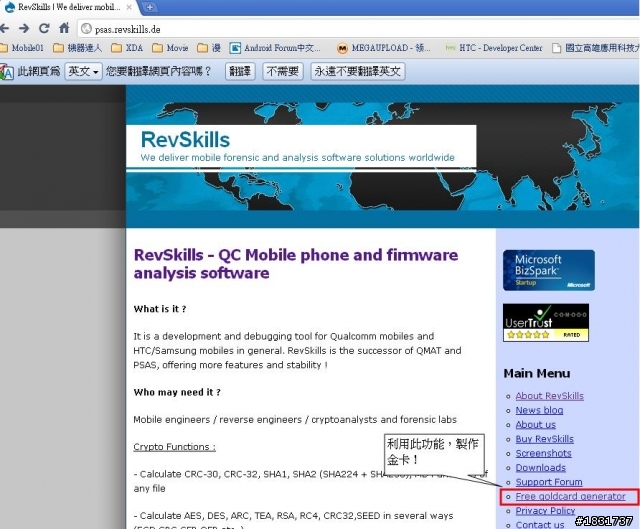Click the 'Main Menu' sidebar heading

coord(537,373)
